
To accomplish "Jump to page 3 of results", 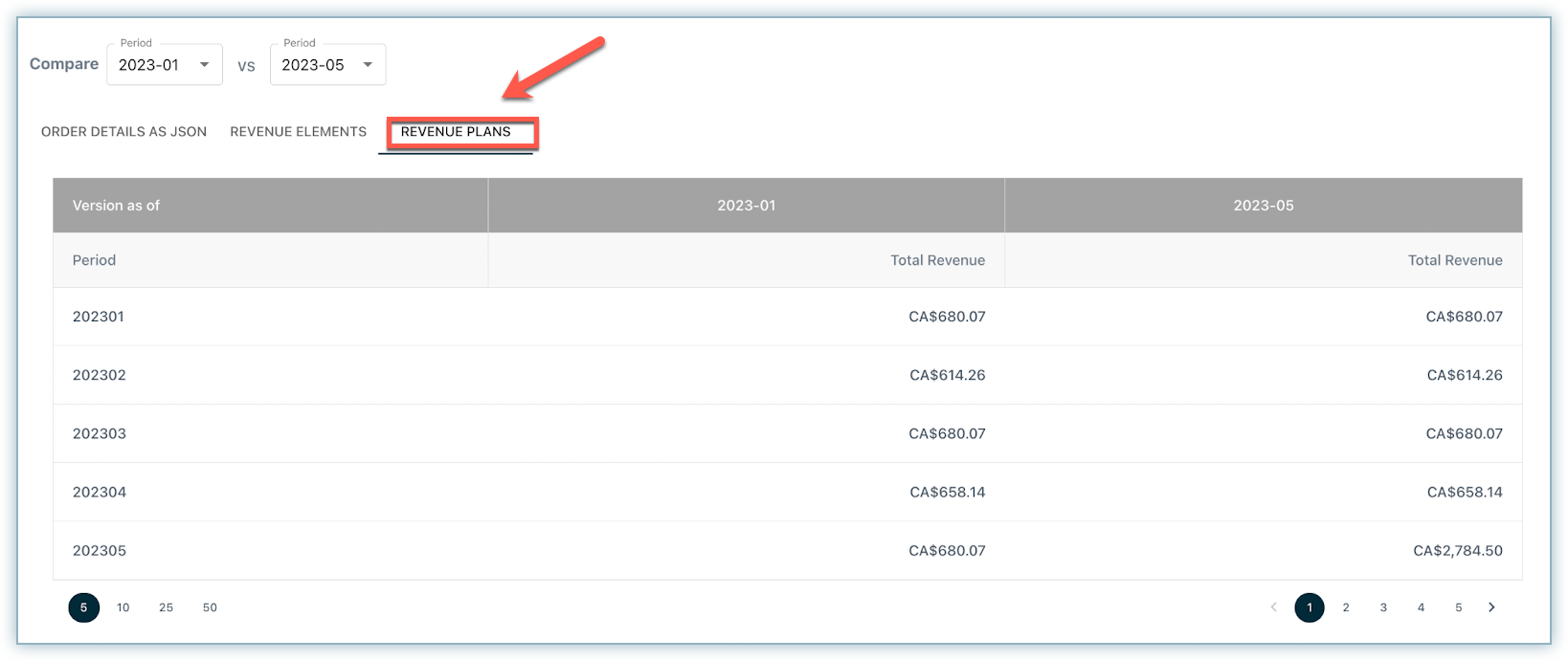I will point(1383,607).
